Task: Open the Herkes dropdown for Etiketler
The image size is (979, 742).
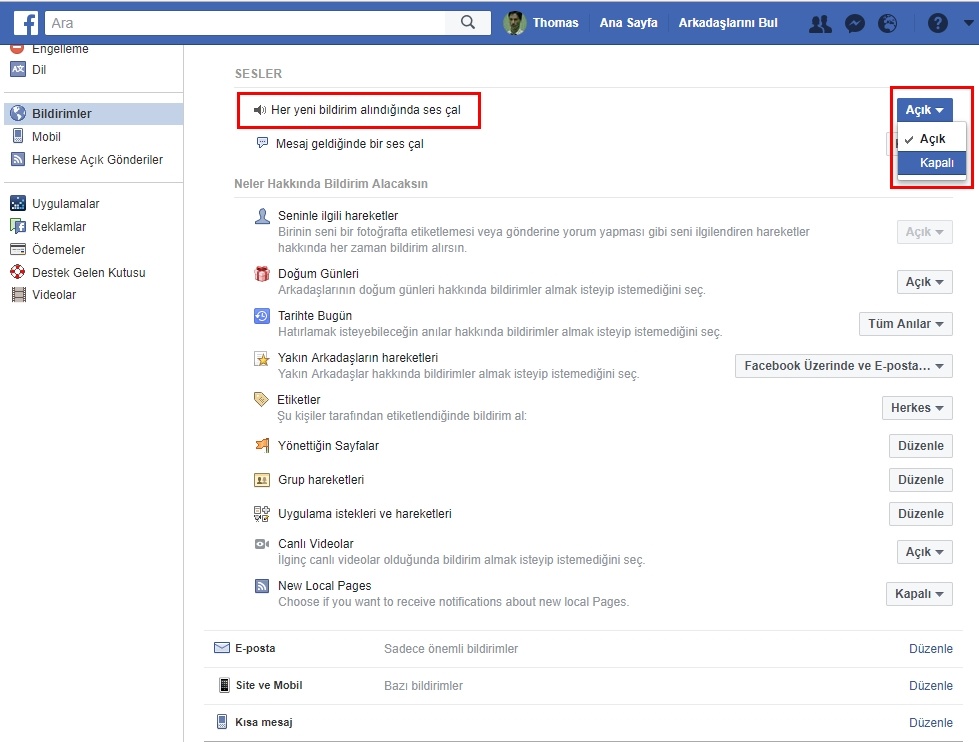Action: (917, 408)
